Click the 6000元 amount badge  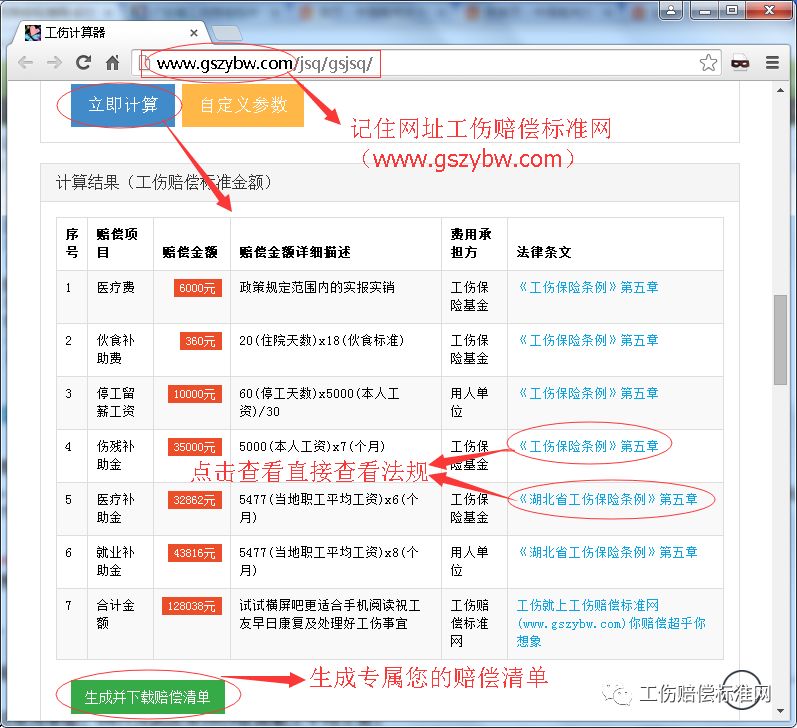coord(198,288)
